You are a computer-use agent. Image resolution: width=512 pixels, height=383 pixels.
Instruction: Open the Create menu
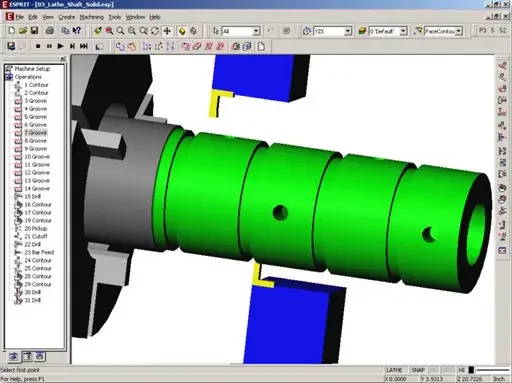[x=67, y=17]
